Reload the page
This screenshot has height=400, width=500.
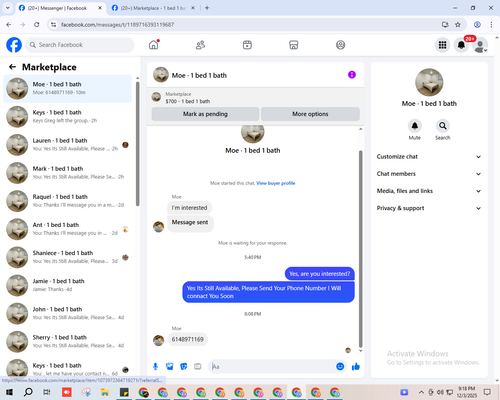pyautogui.click(x=37, y=24)
